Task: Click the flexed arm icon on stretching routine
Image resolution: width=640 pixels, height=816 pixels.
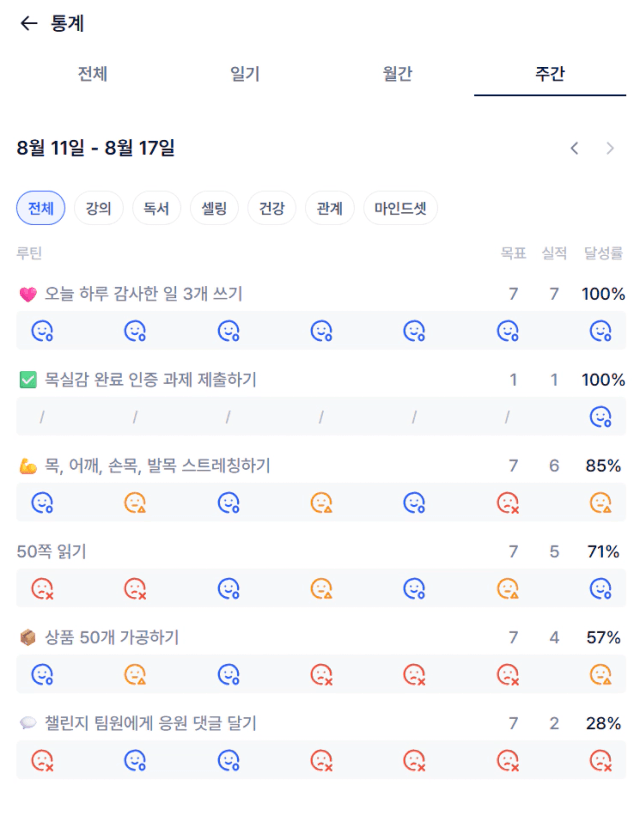Action: click(28, 466)
